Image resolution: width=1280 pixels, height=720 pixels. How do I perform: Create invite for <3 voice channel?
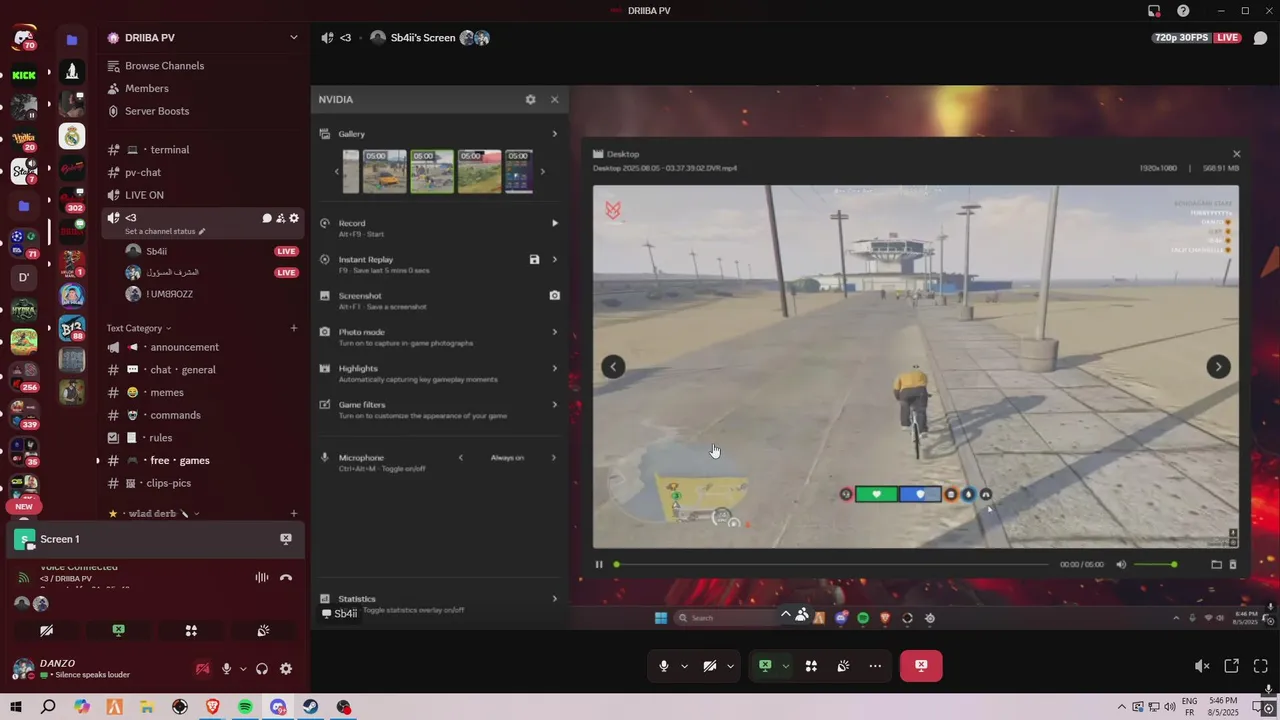click(x=281, y=218)
